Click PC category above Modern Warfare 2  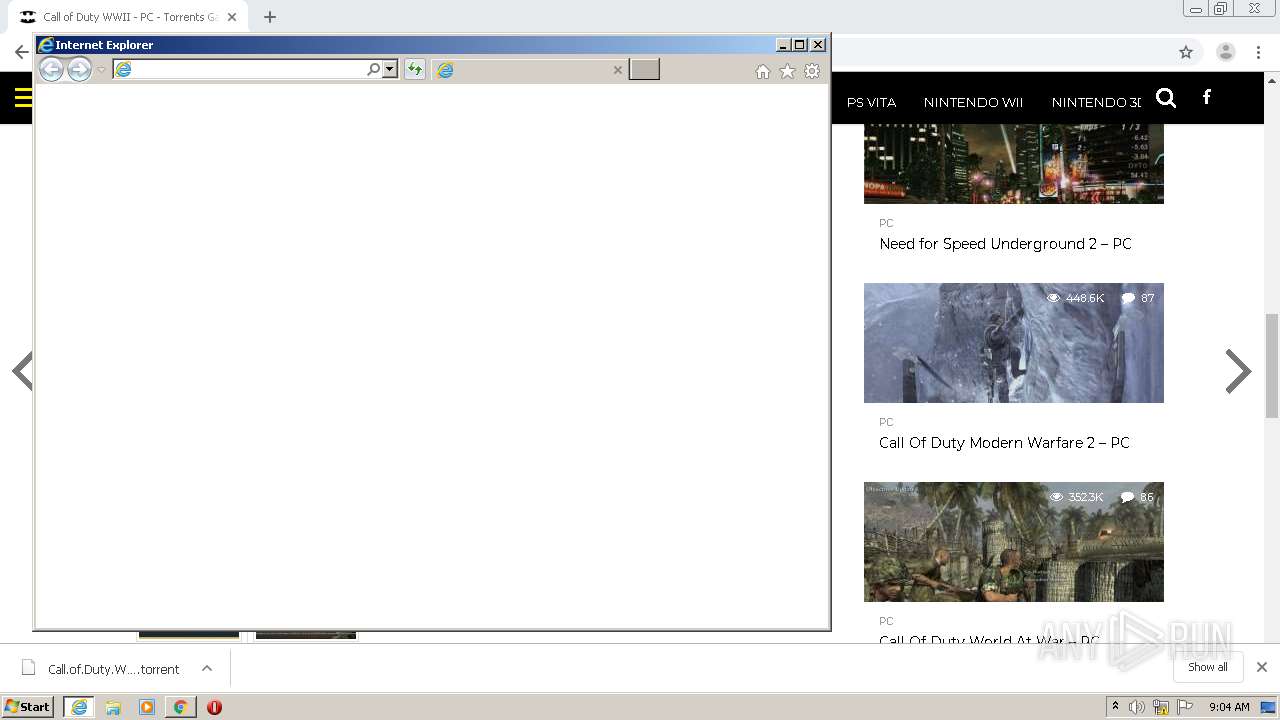tap(886, 422)
